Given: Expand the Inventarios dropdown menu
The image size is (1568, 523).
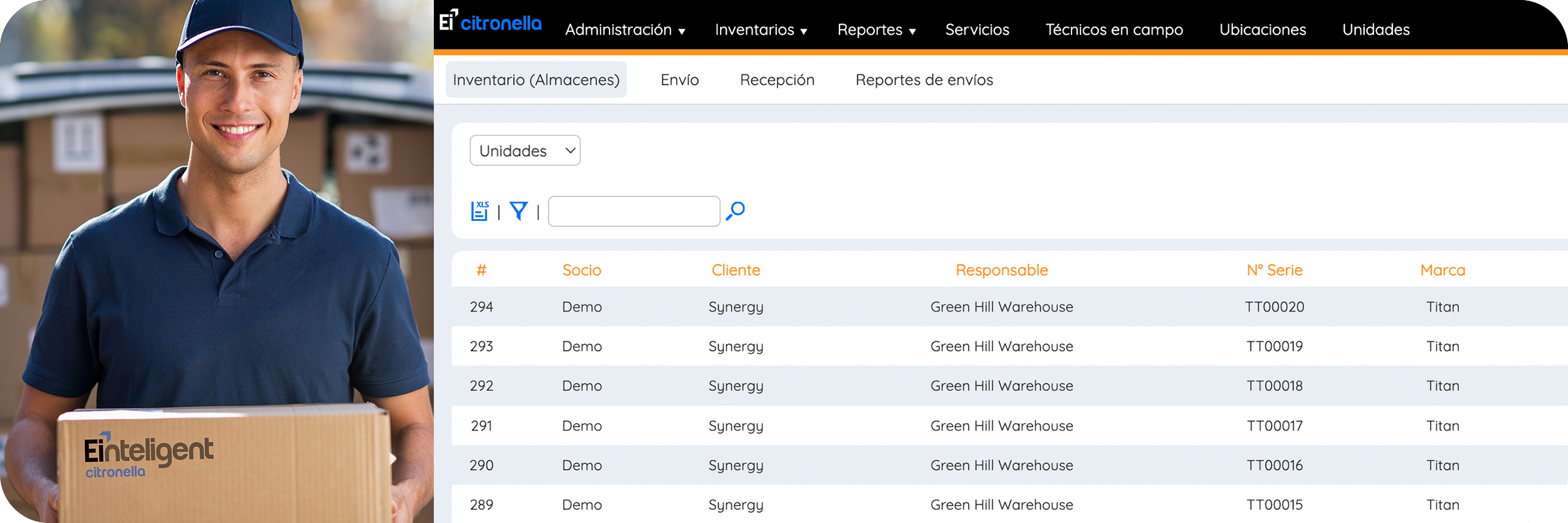Looking at the screenshot, I should [760, 30].
